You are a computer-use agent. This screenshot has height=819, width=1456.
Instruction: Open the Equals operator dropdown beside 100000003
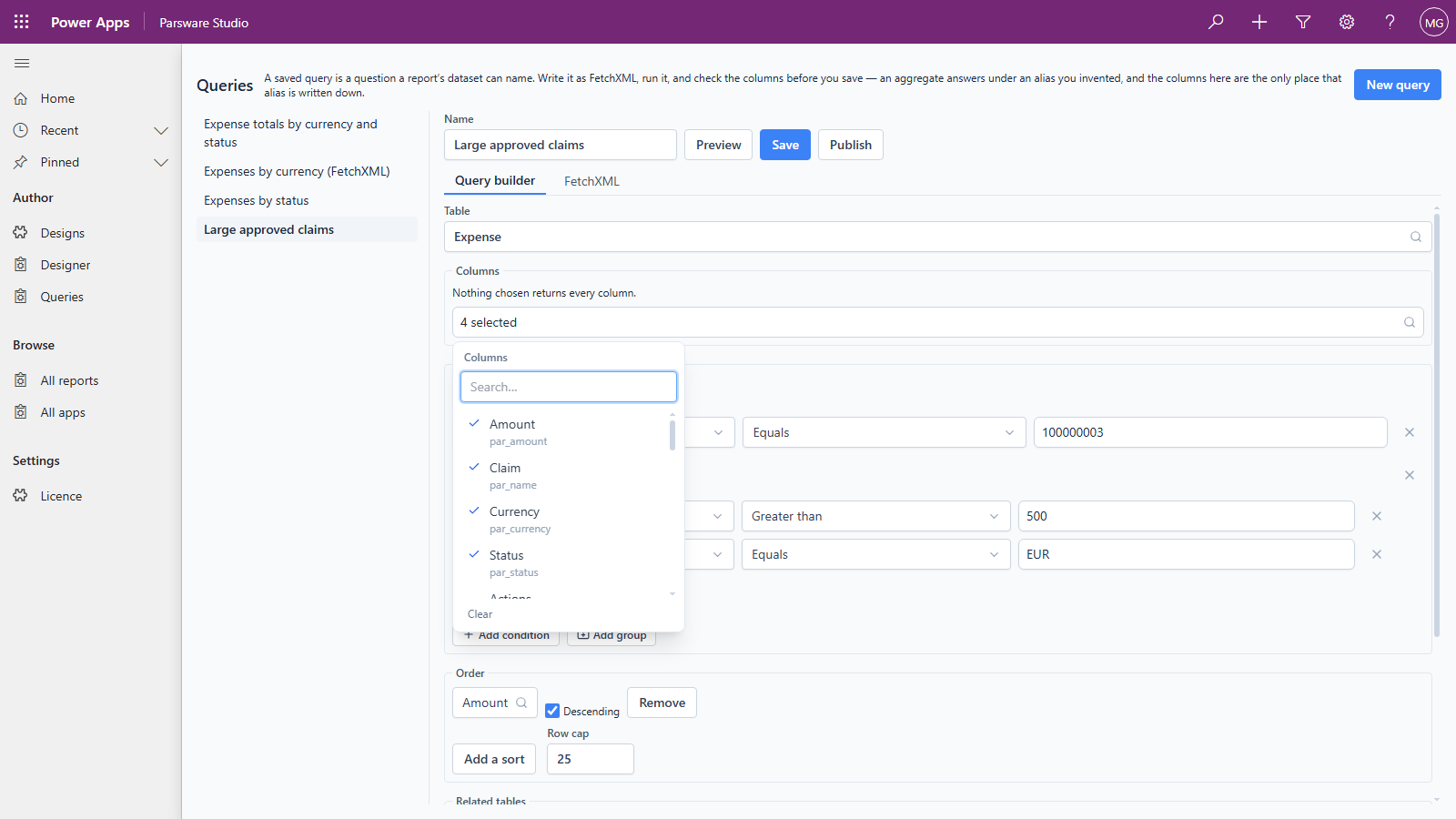884,432
